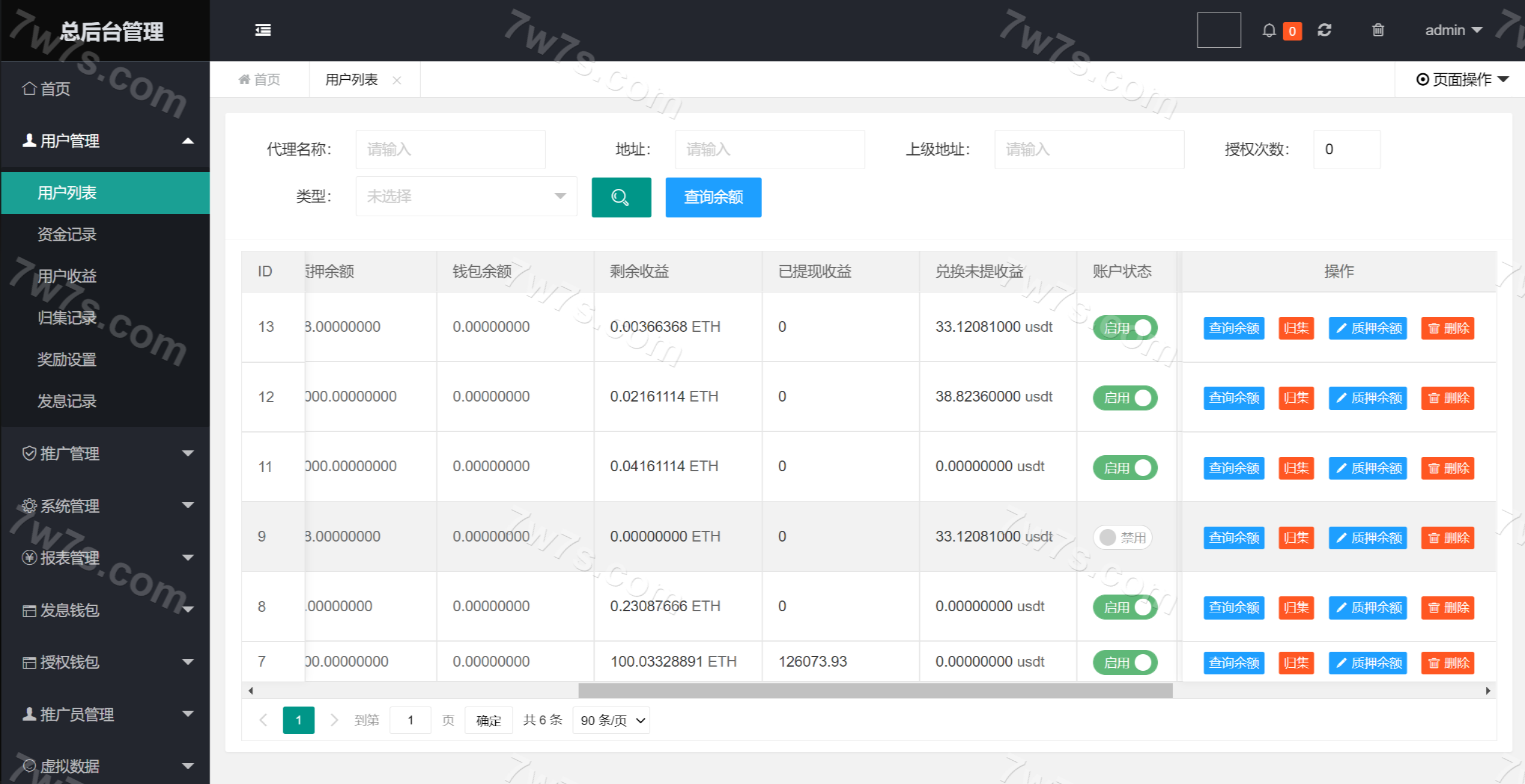Click the sidebar collapse hamburger icon
This screenshot has height=784, width=1525.
263,30
